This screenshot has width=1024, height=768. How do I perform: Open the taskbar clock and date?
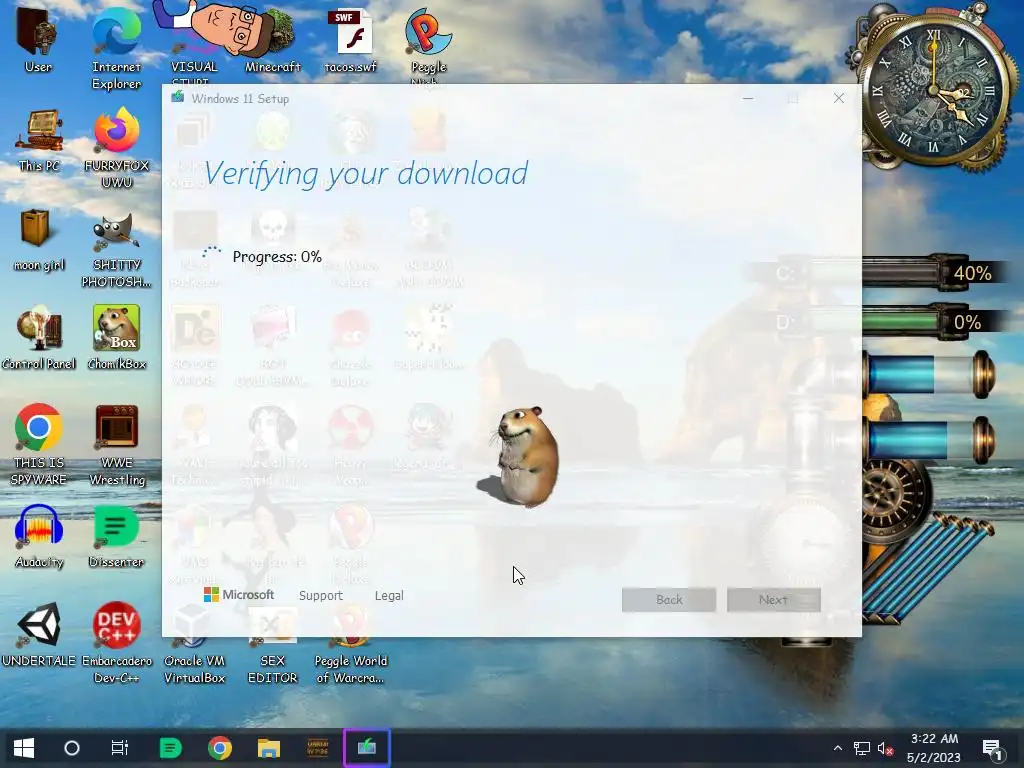click(x=934, y=748)
